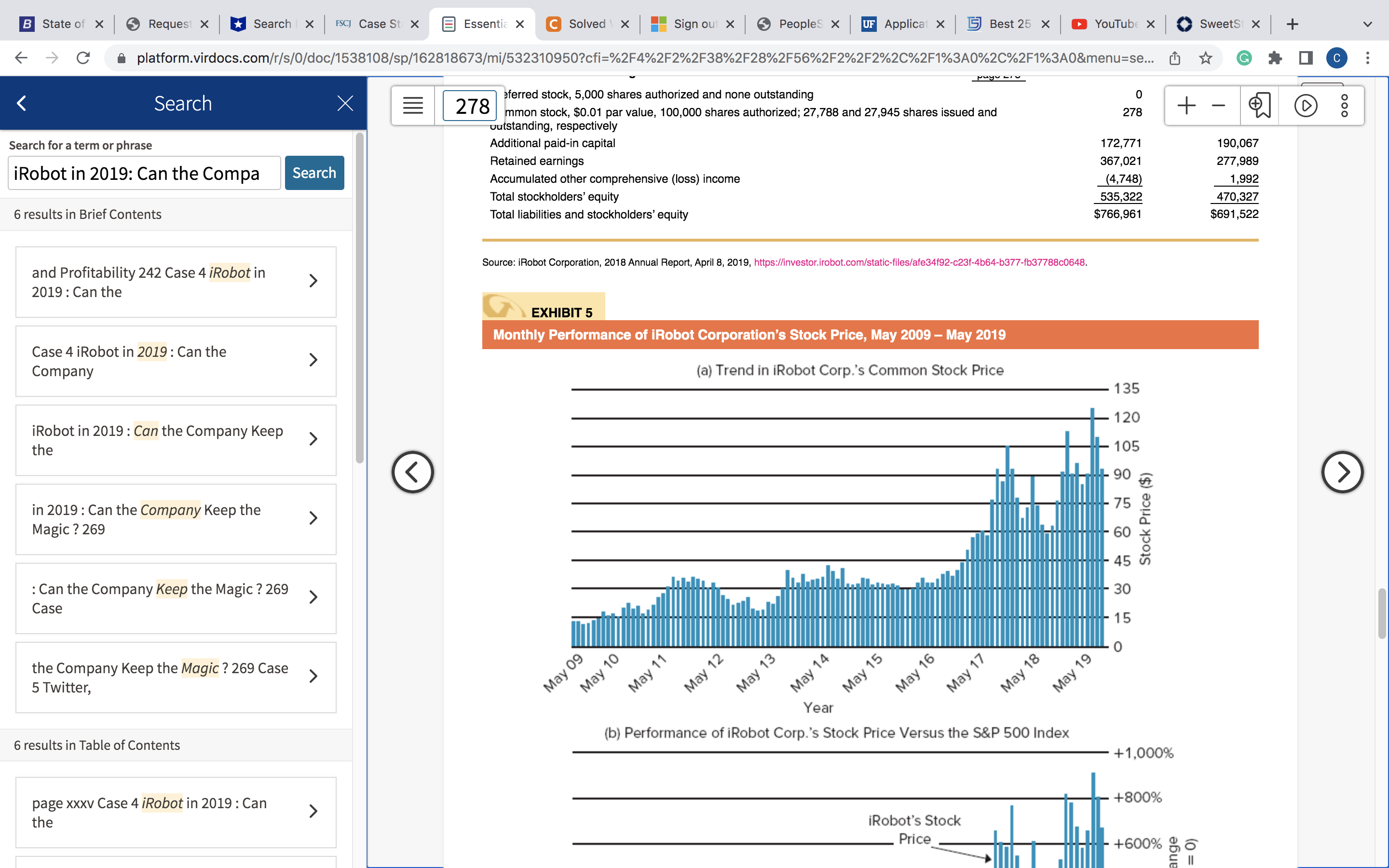
Task: Zoom in on the document page
Action: 1186,106
